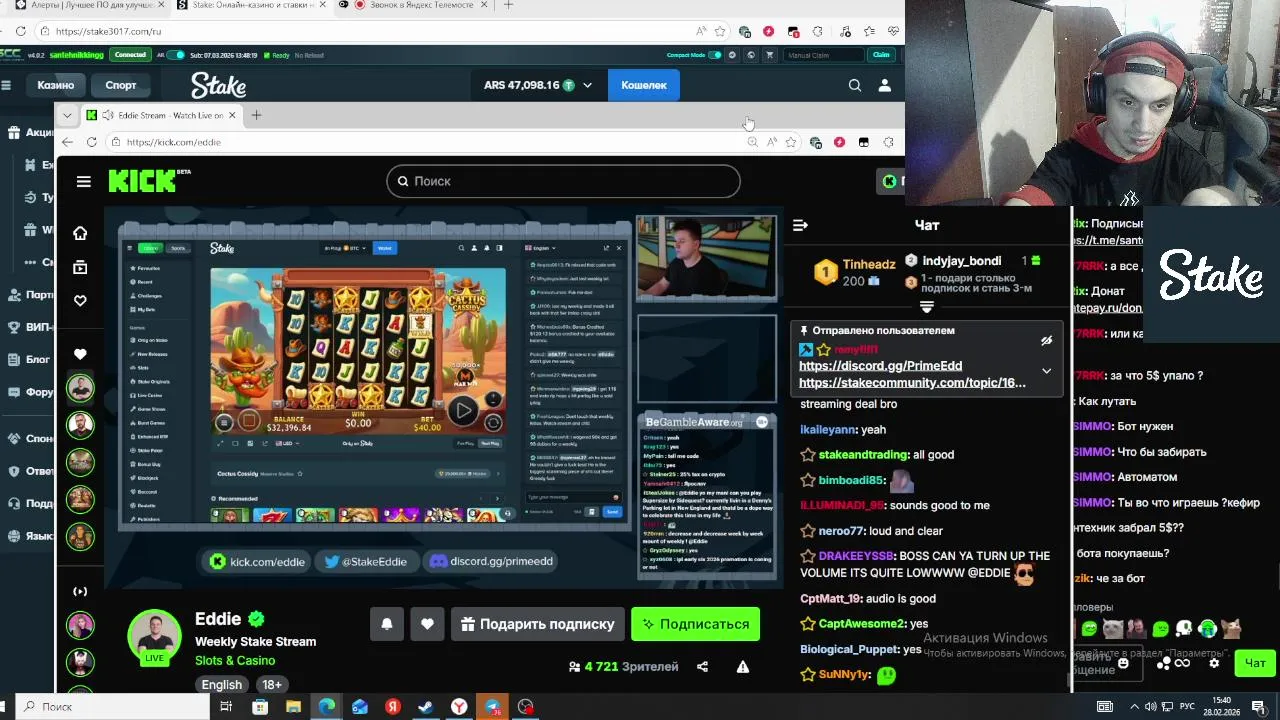Click the English language tag
Image resolution: width=1280 pixels, height=720 pixels.
click(222, 685)
